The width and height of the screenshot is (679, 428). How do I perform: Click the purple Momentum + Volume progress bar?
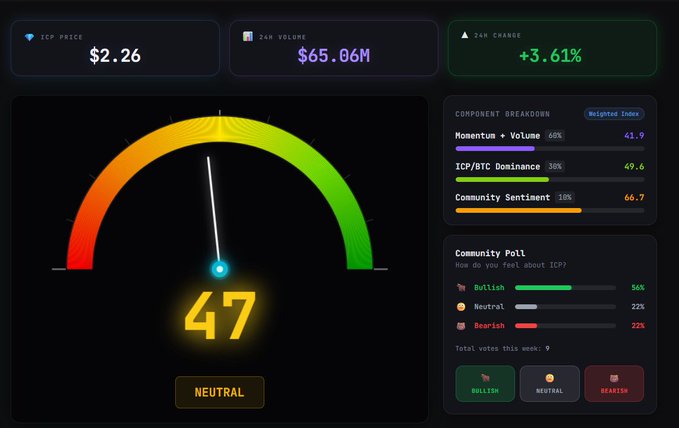tap(550, 149)
